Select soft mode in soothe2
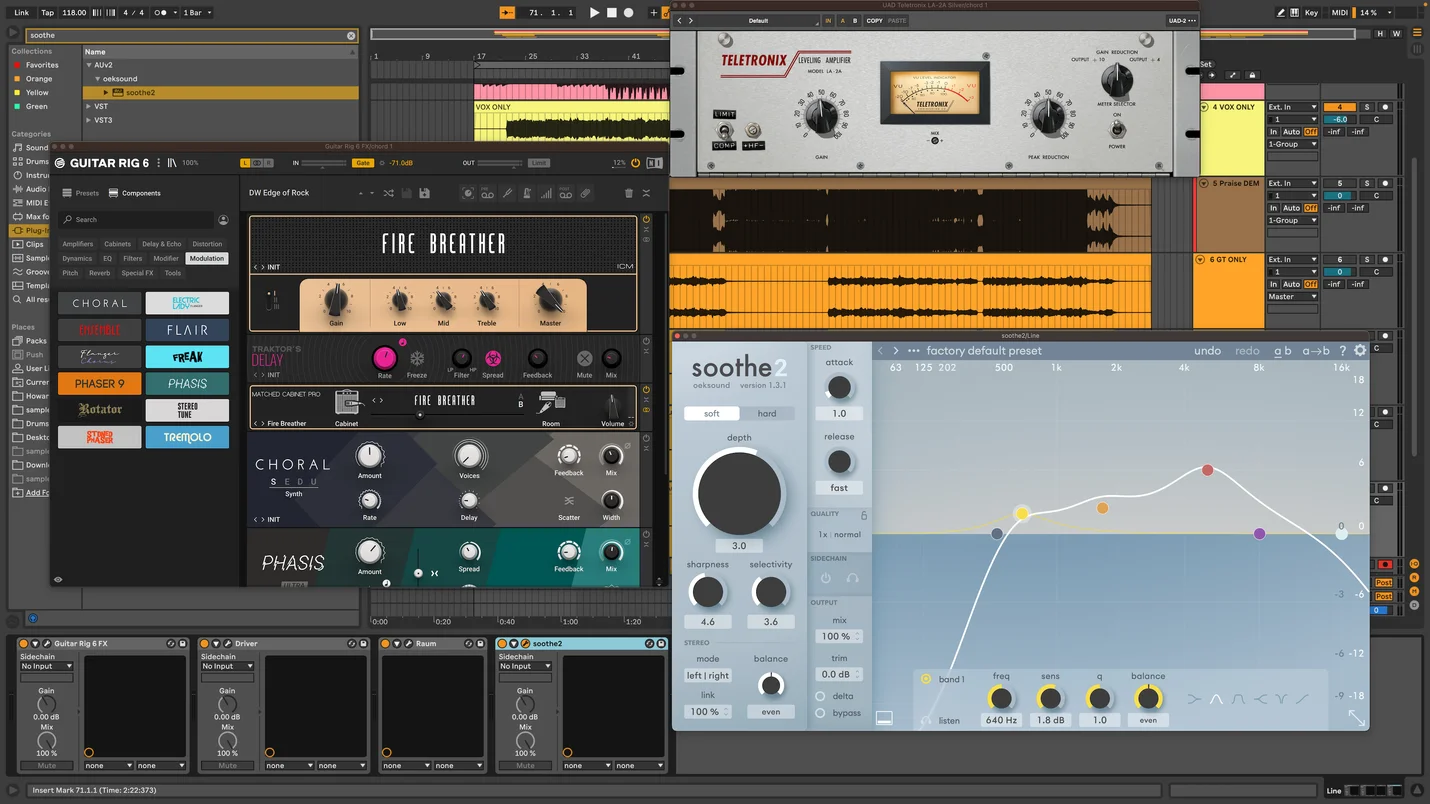This screenshot has height=804, width=1430. pyautogui.click(x=711, y=413)
